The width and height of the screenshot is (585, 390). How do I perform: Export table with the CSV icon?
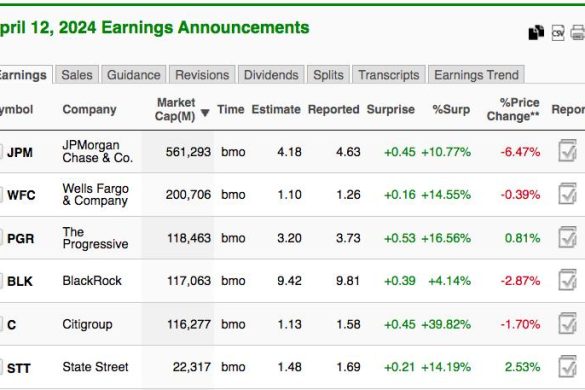558,33
